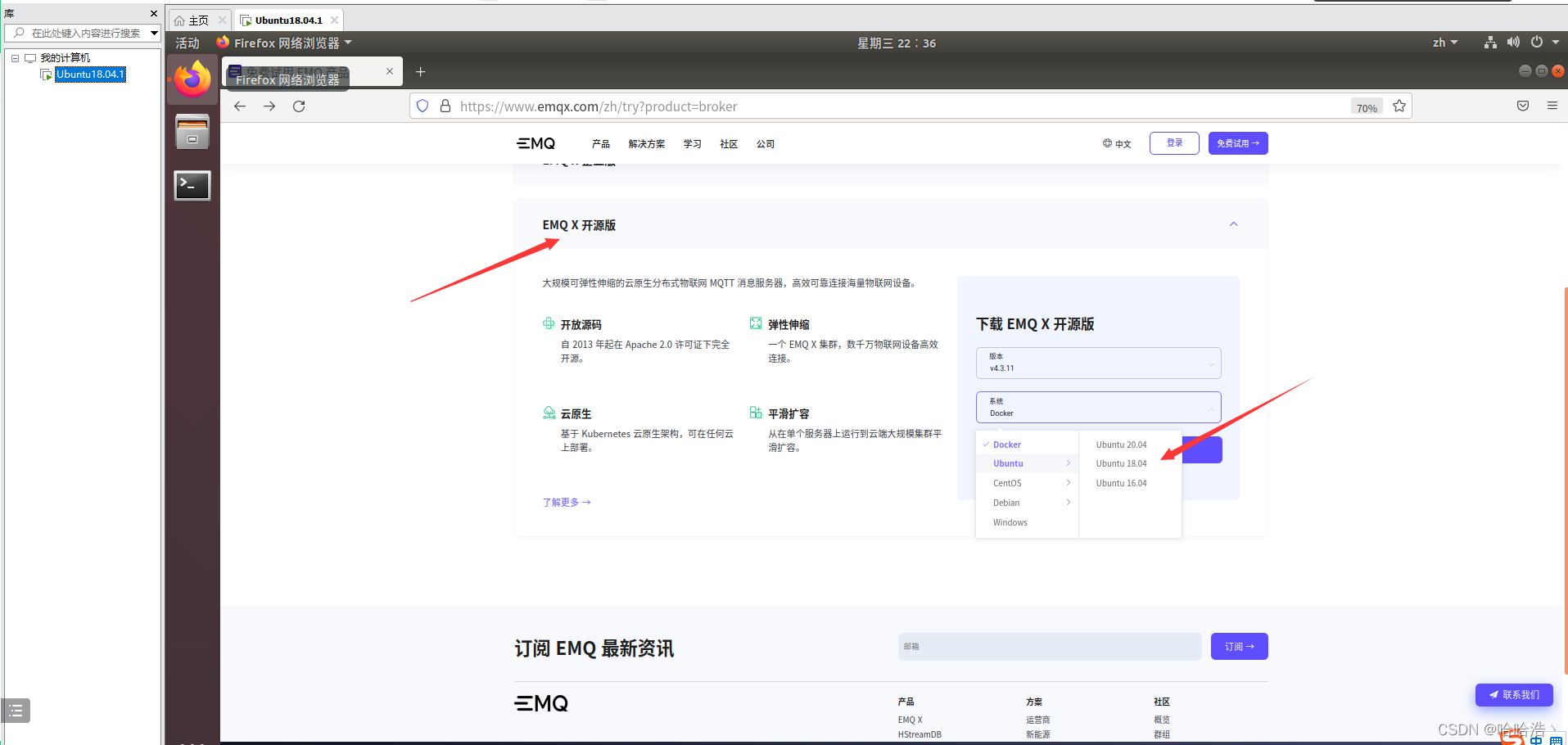Collapse the 我的计算机 tree node
The width and height of the screenshot is (1568, 745).
pyautogui.click(x=15, y=58)
